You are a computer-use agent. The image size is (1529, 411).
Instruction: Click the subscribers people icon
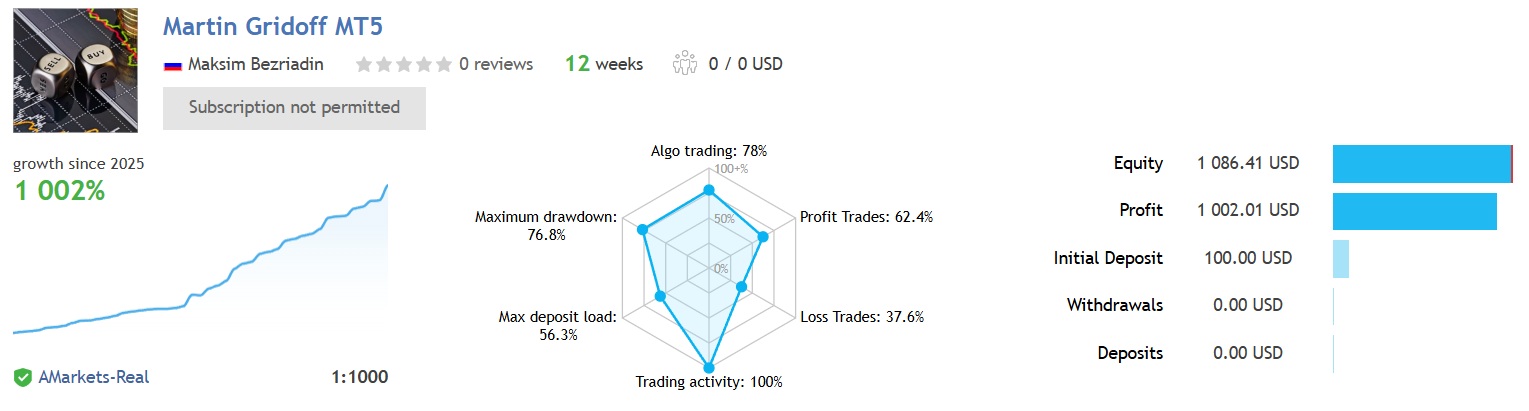(x=685, y=64)
